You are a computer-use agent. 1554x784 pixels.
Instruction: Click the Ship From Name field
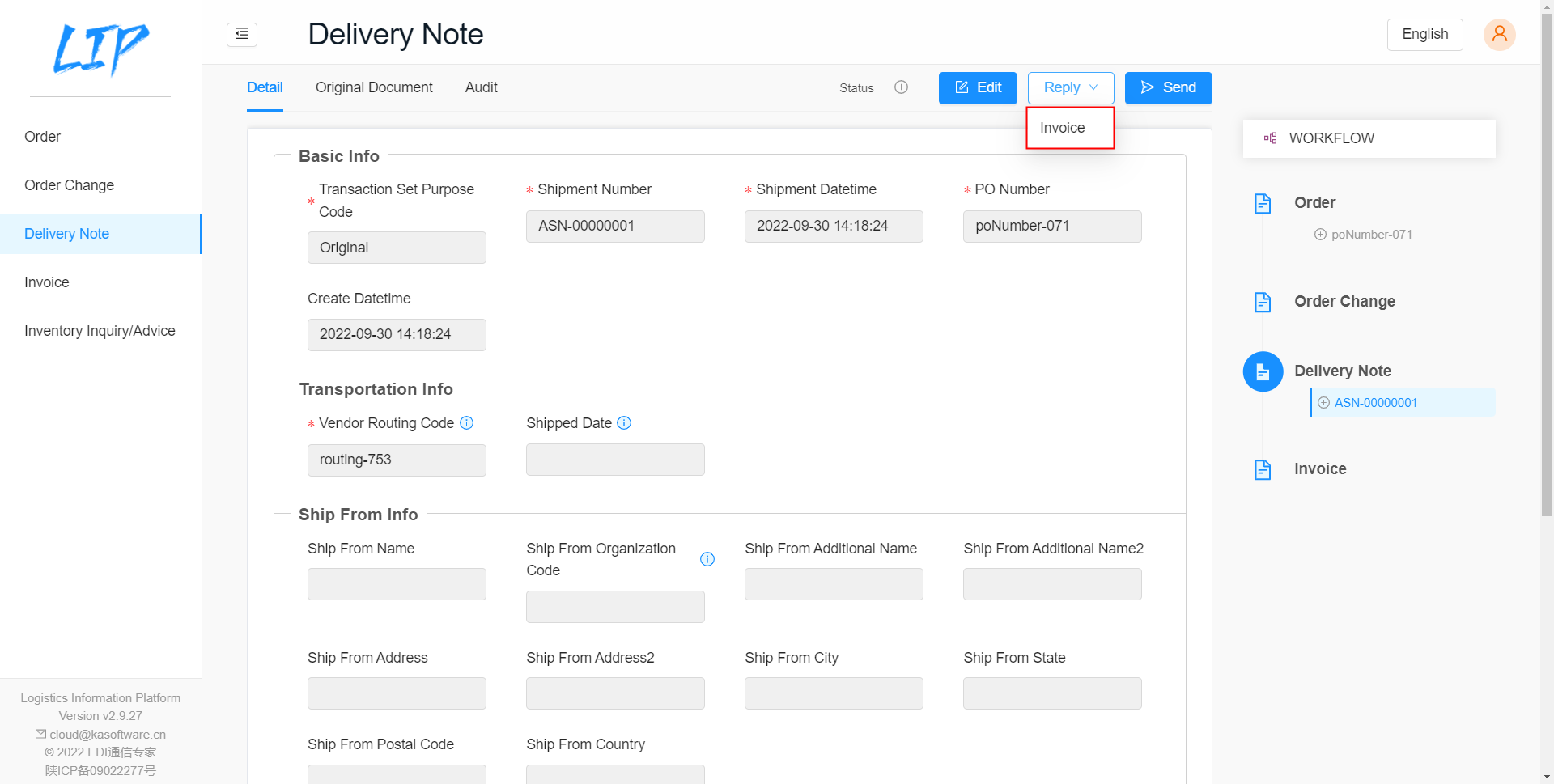[397, 584]
